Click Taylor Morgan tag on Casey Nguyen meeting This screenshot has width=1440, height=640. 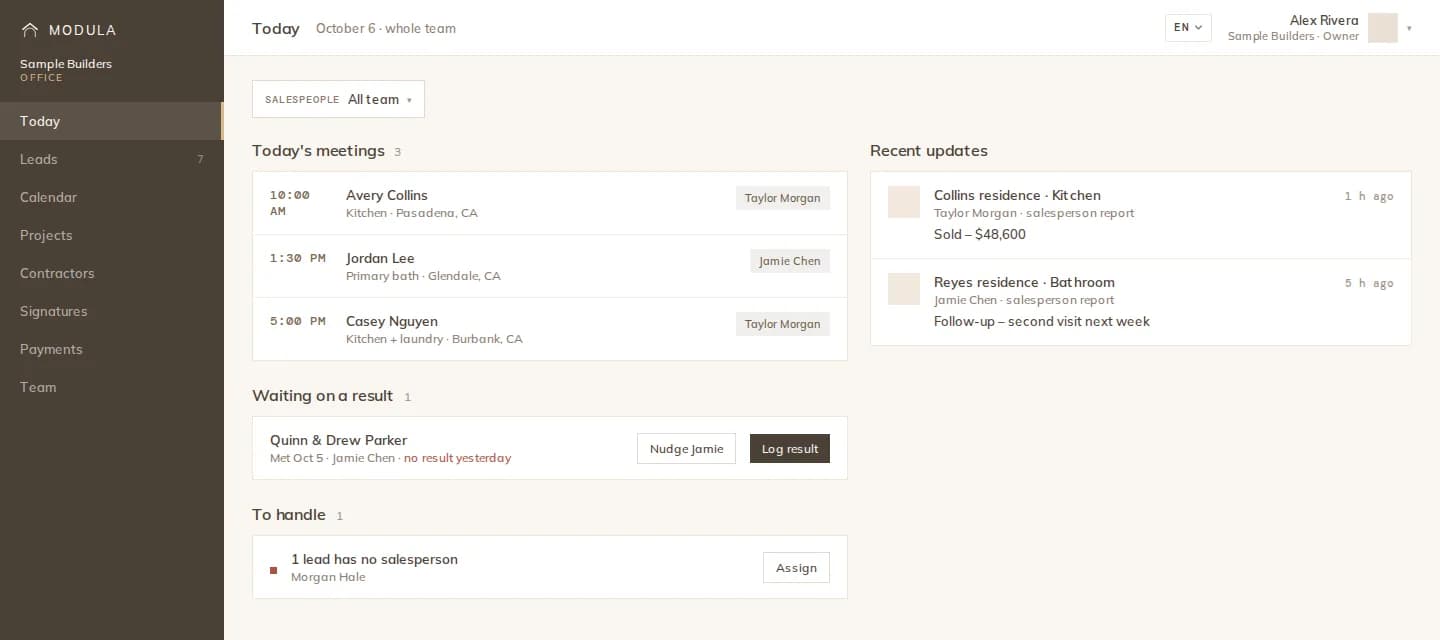783,324
